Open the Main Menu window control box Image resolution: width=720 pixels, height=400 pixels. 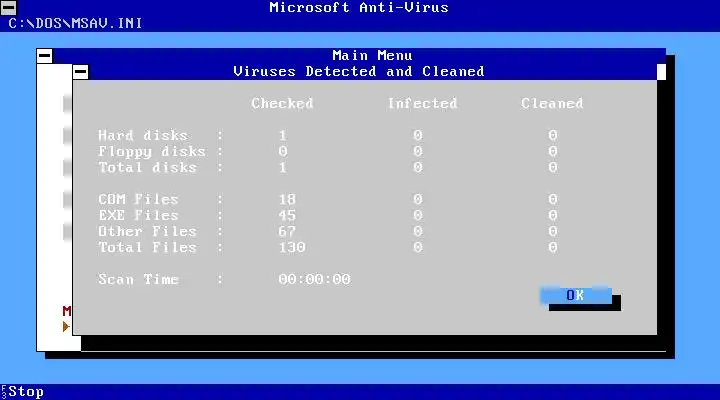pos(45,56)
